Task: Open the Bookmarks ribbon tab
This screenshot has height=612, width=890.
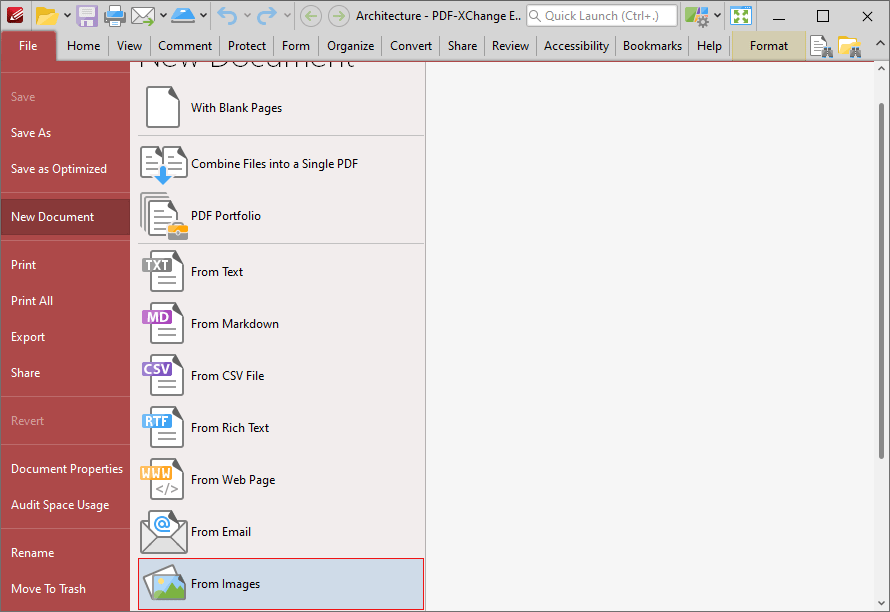Action: click(x=652, y=45)
